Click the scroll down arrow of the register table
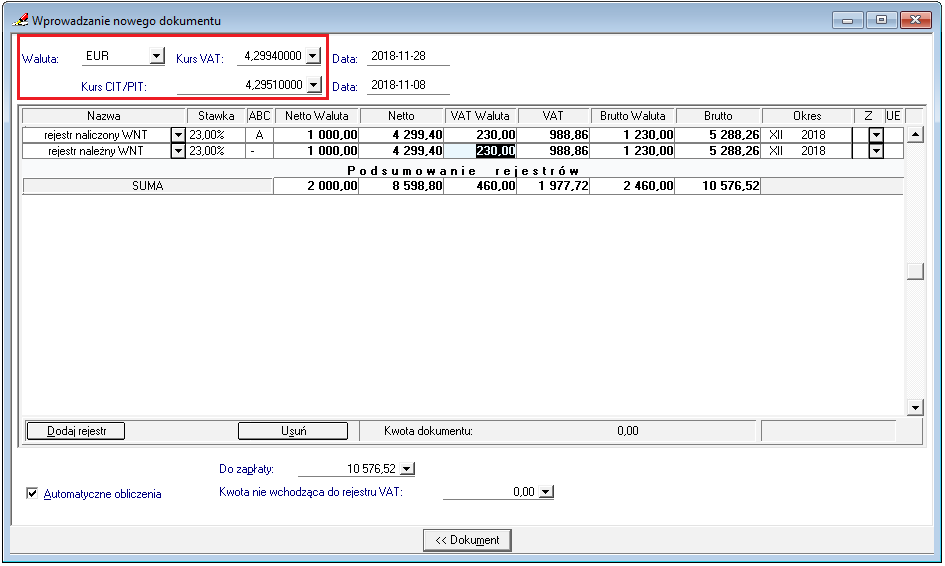The width and height of the screenshot is (945, 566). tap(915, 408)
